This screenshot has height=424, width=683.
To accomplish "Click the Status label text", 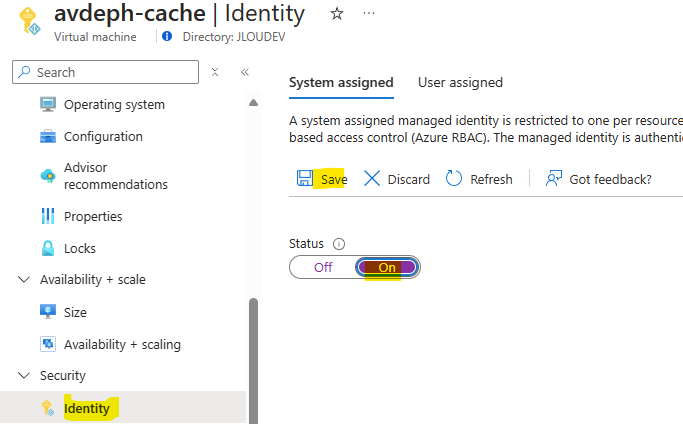I will [306, 244].
